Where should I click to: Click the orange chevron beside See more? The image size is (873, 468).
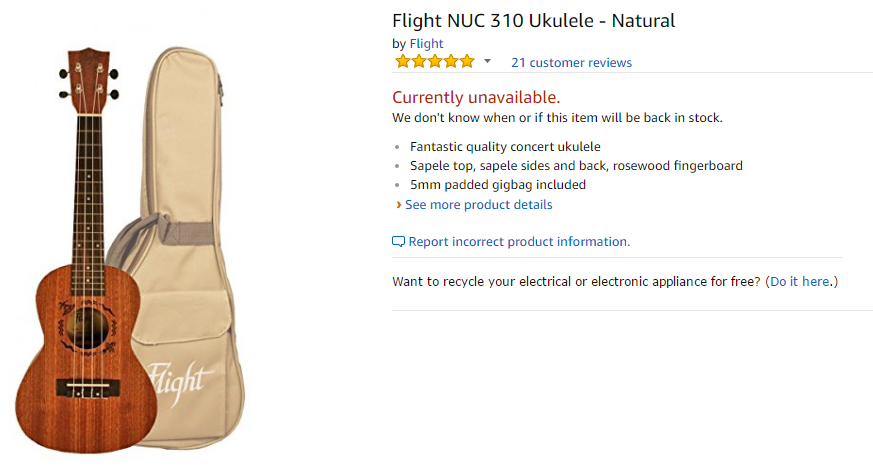(x=399, y=205)
